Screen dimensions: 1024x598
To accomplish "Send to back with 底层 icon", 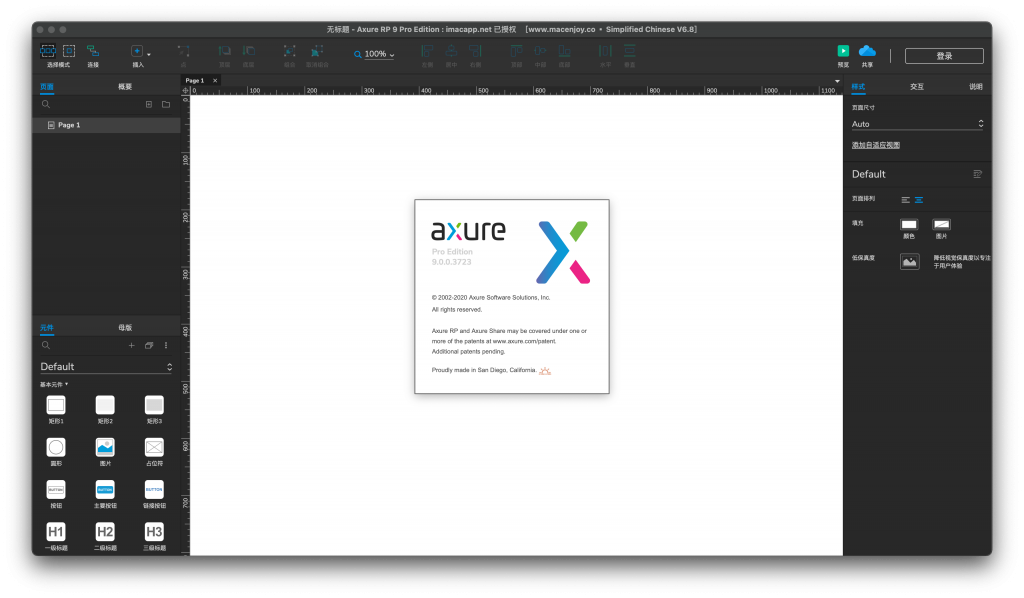I will tap(249, 51).
